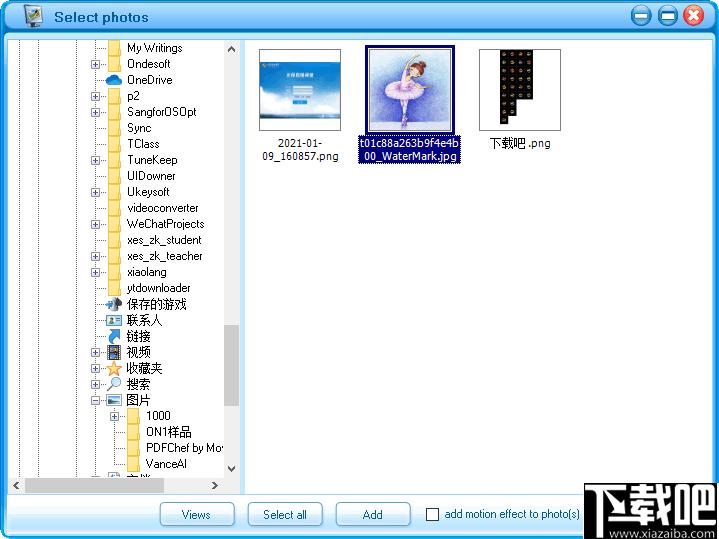Click the Sync folder icon
This screenshot has width=719, height=539.
[114, 128]
